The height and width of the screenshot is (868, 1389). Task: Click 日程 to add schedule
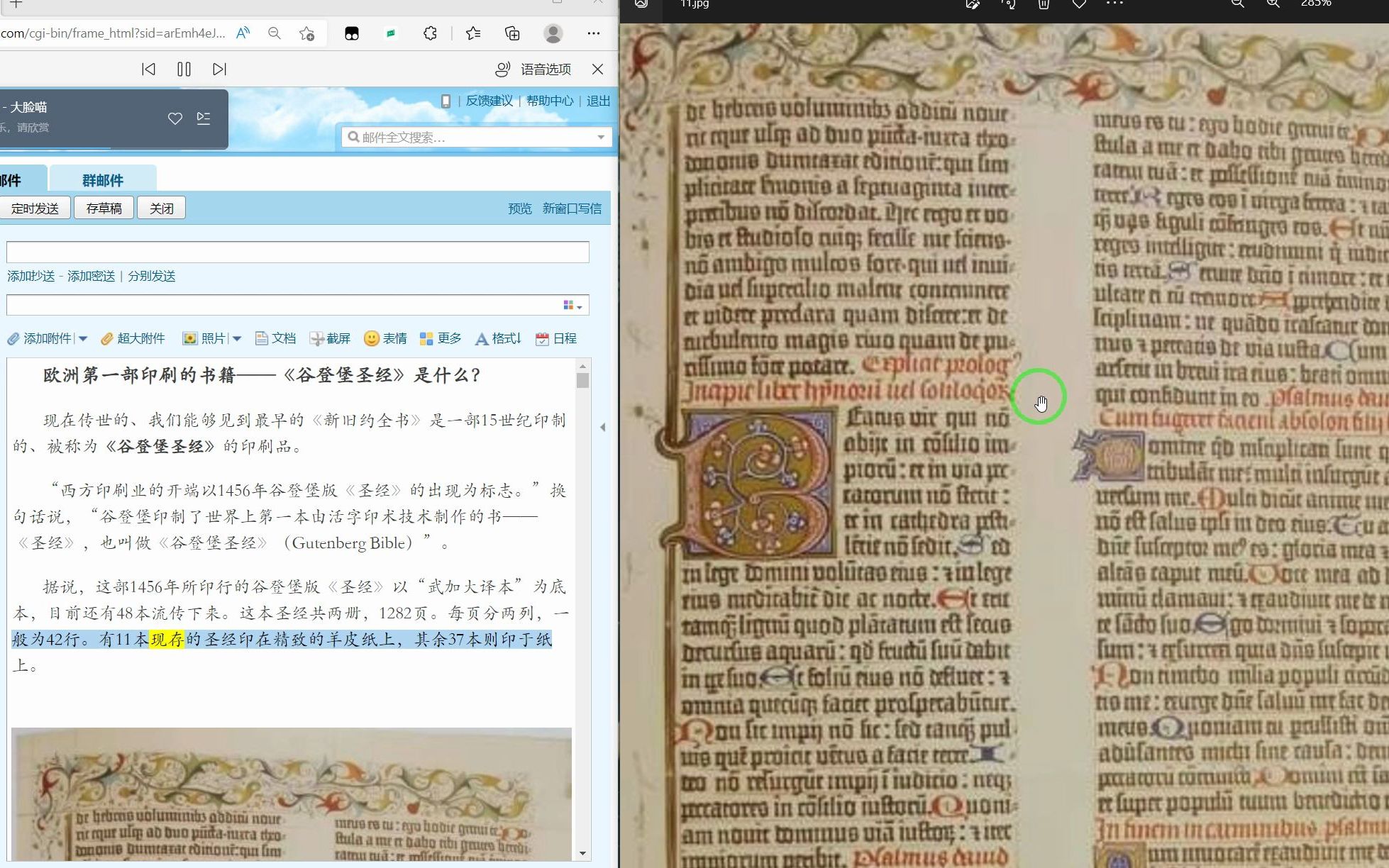[x=556, y=338]
